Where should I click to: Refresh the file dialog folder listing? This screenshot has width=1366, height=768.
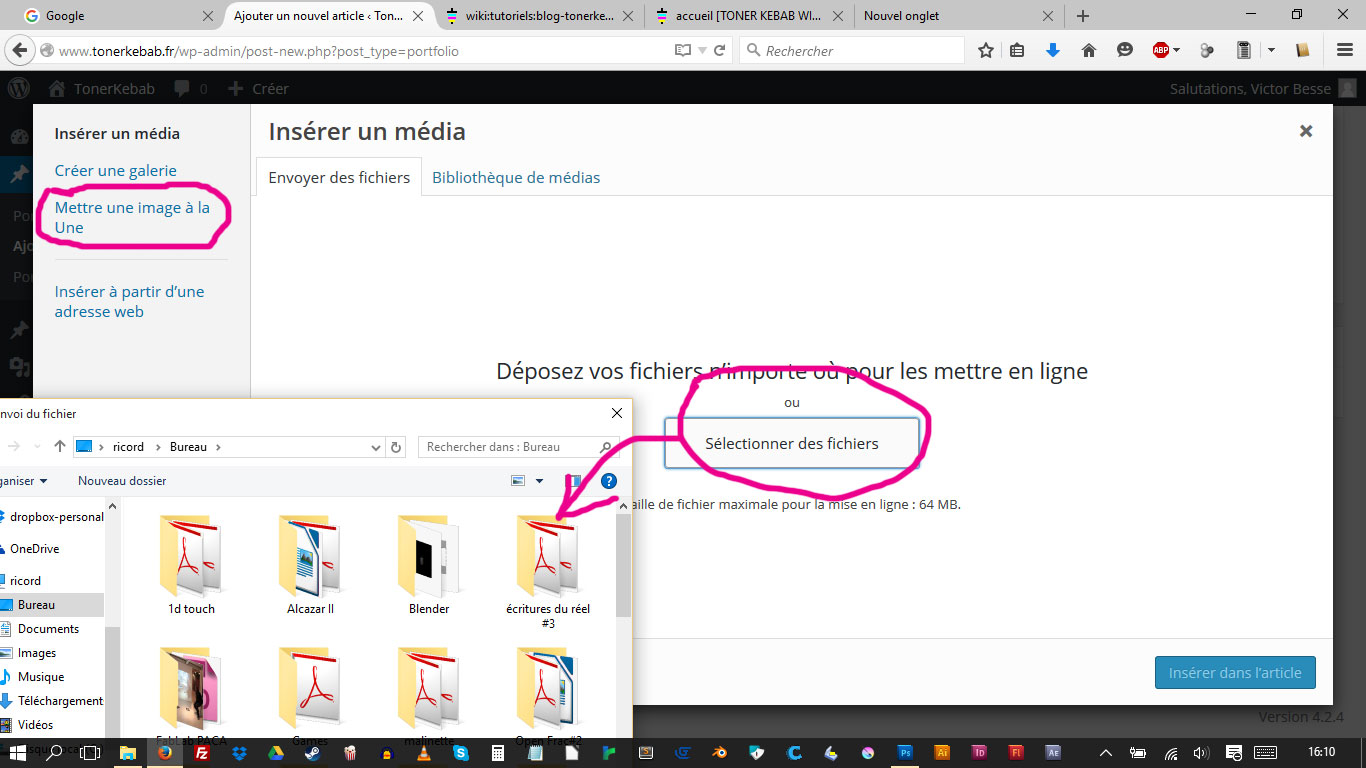[x=396, y=447]
